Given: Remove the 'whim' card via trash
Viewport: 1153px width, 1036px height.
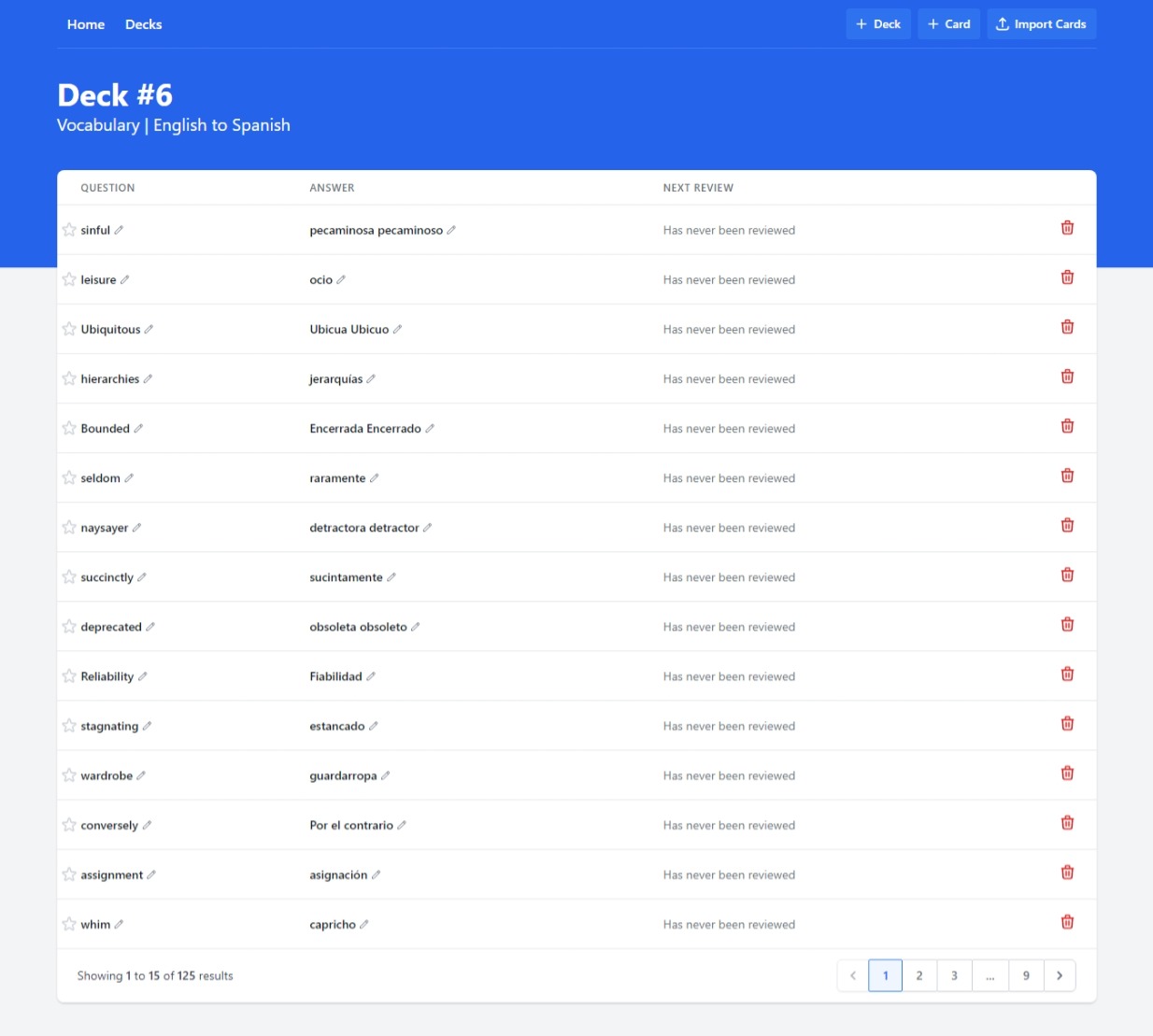Looking at the screenshot, I should (x=1067, y=921).
